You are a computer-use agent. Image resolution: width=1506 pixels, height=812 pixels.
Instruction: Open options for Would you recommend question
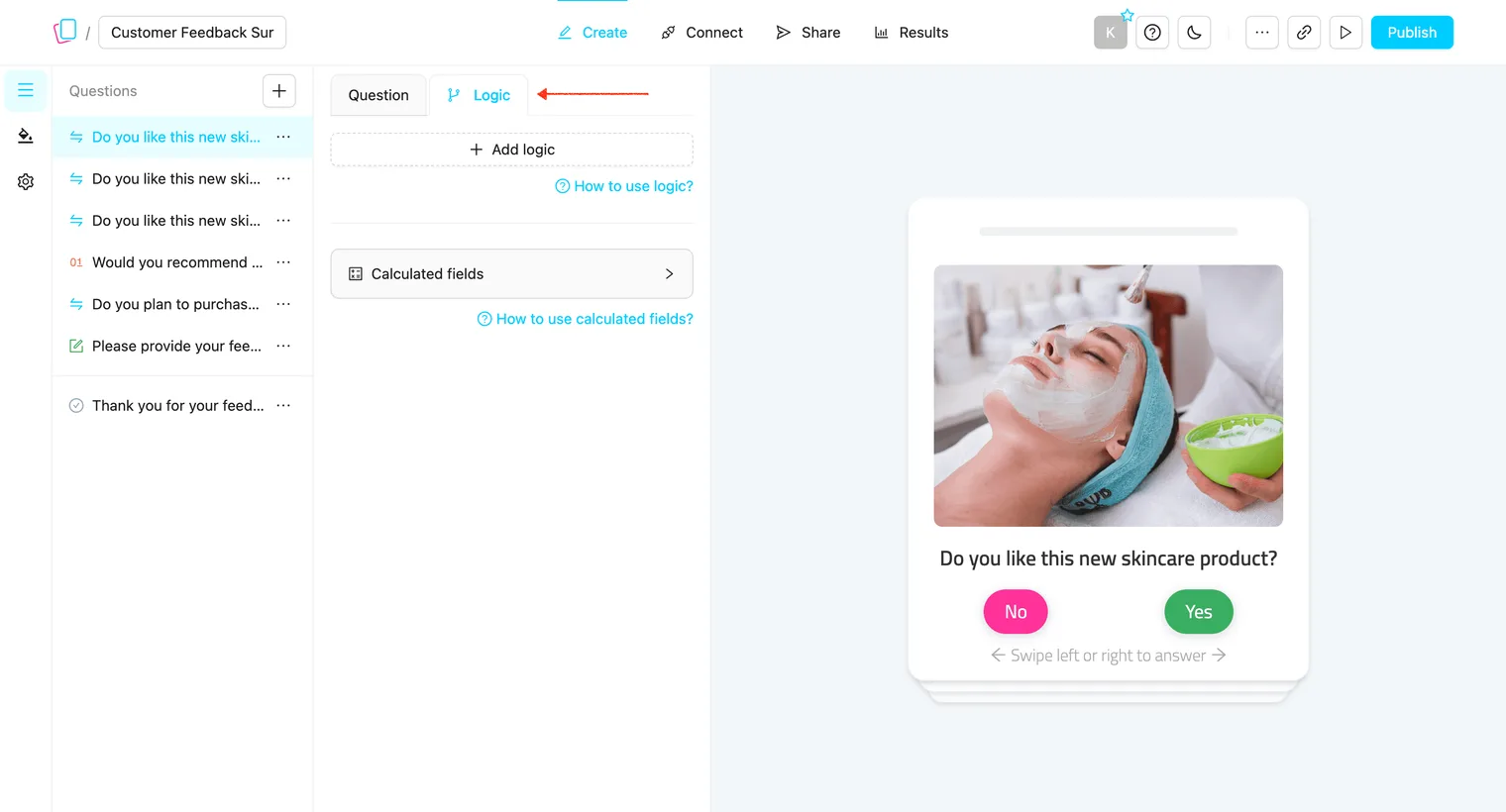[x=283, y=262]
